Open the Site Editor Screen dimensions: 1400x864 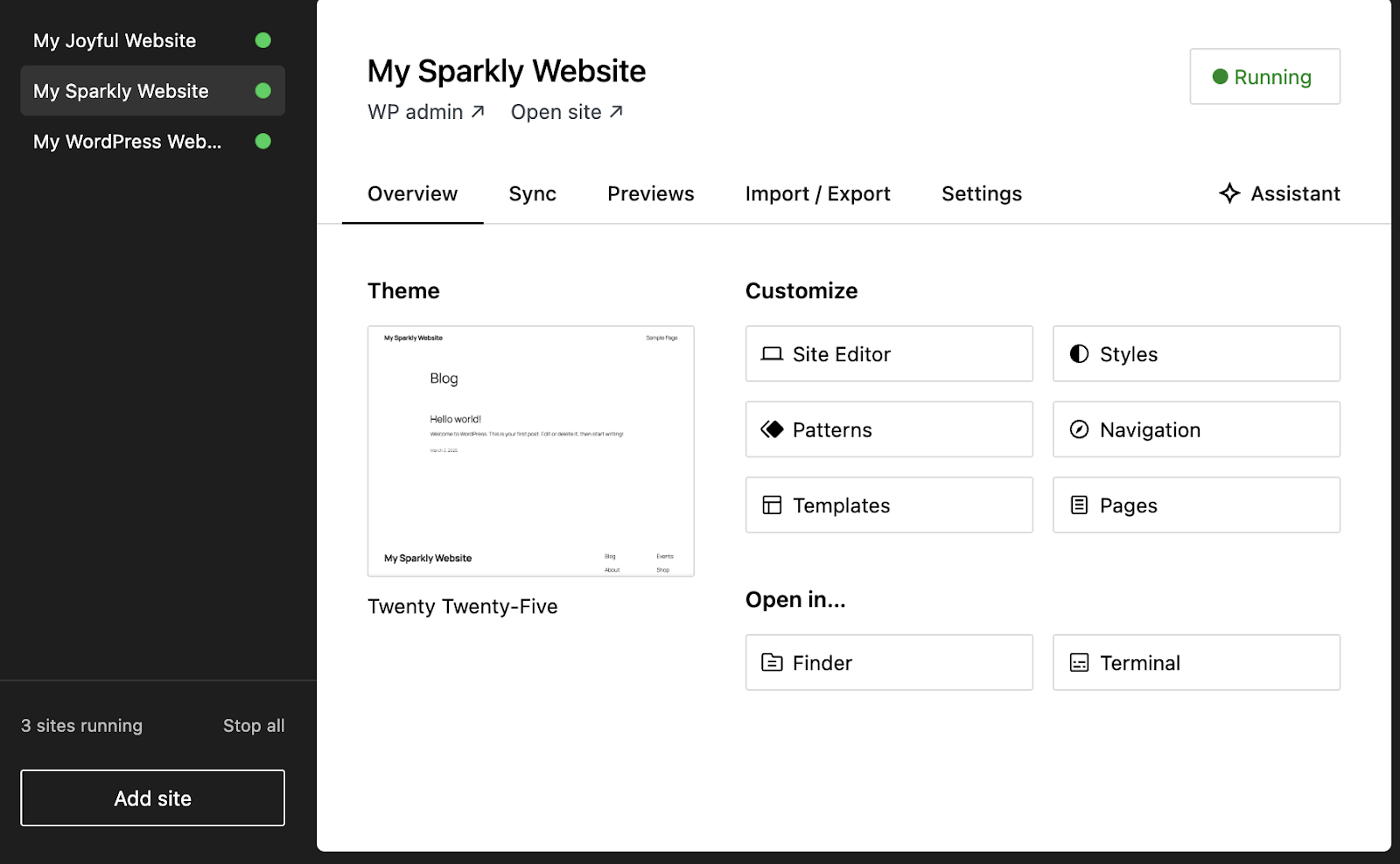click(x=888, y=354)
